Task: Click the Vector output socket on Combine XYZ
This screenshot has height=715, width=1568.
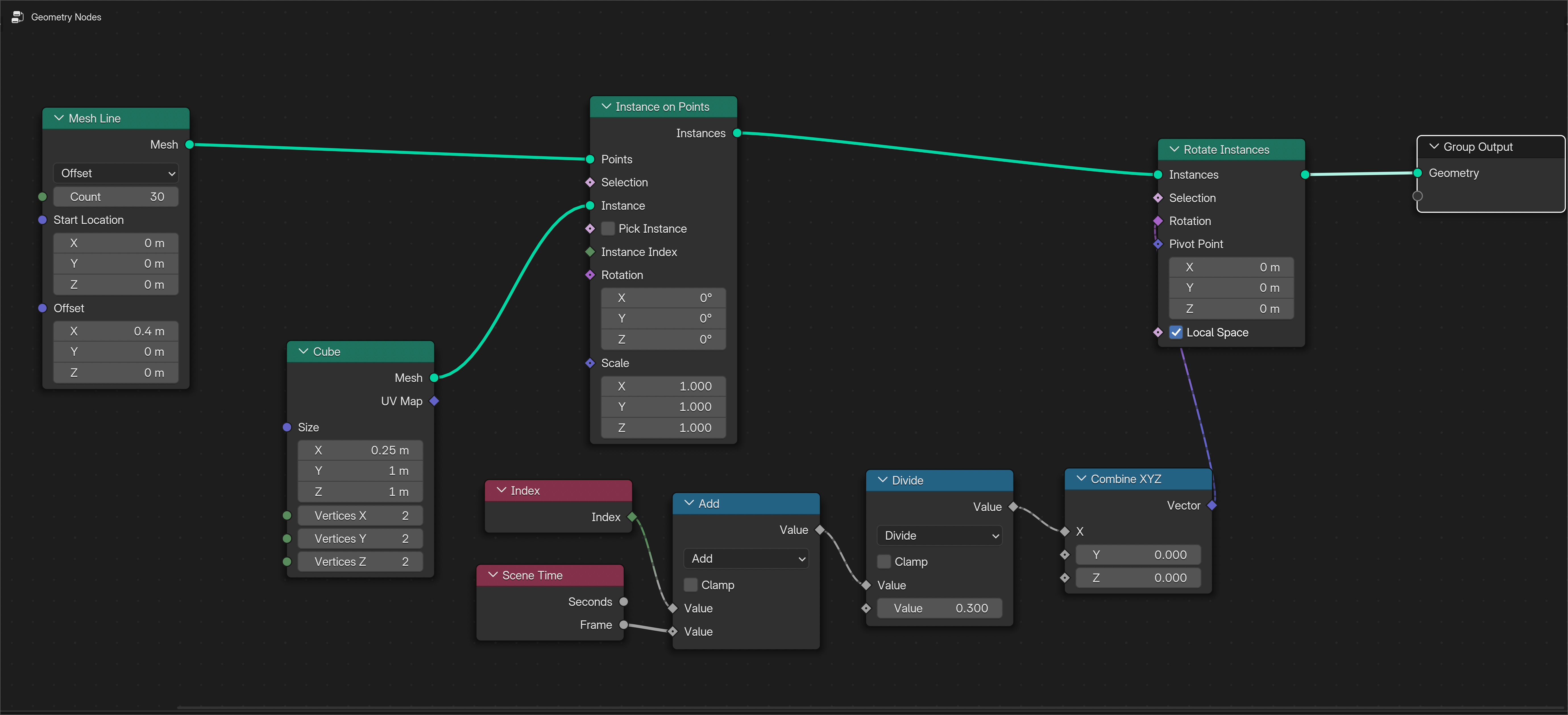Action: click(1212, 506)
